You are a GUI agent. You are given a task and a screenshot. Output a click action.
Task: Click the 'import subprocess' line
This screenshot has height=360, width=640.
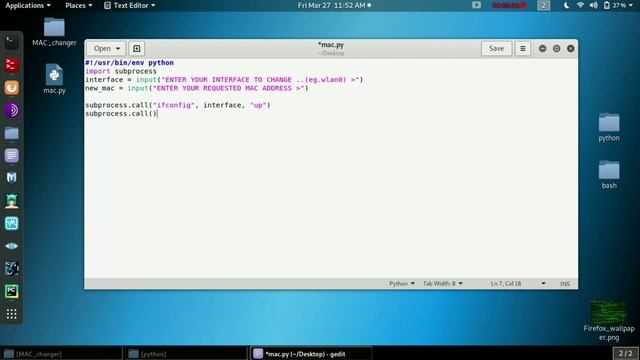(121, 71)
